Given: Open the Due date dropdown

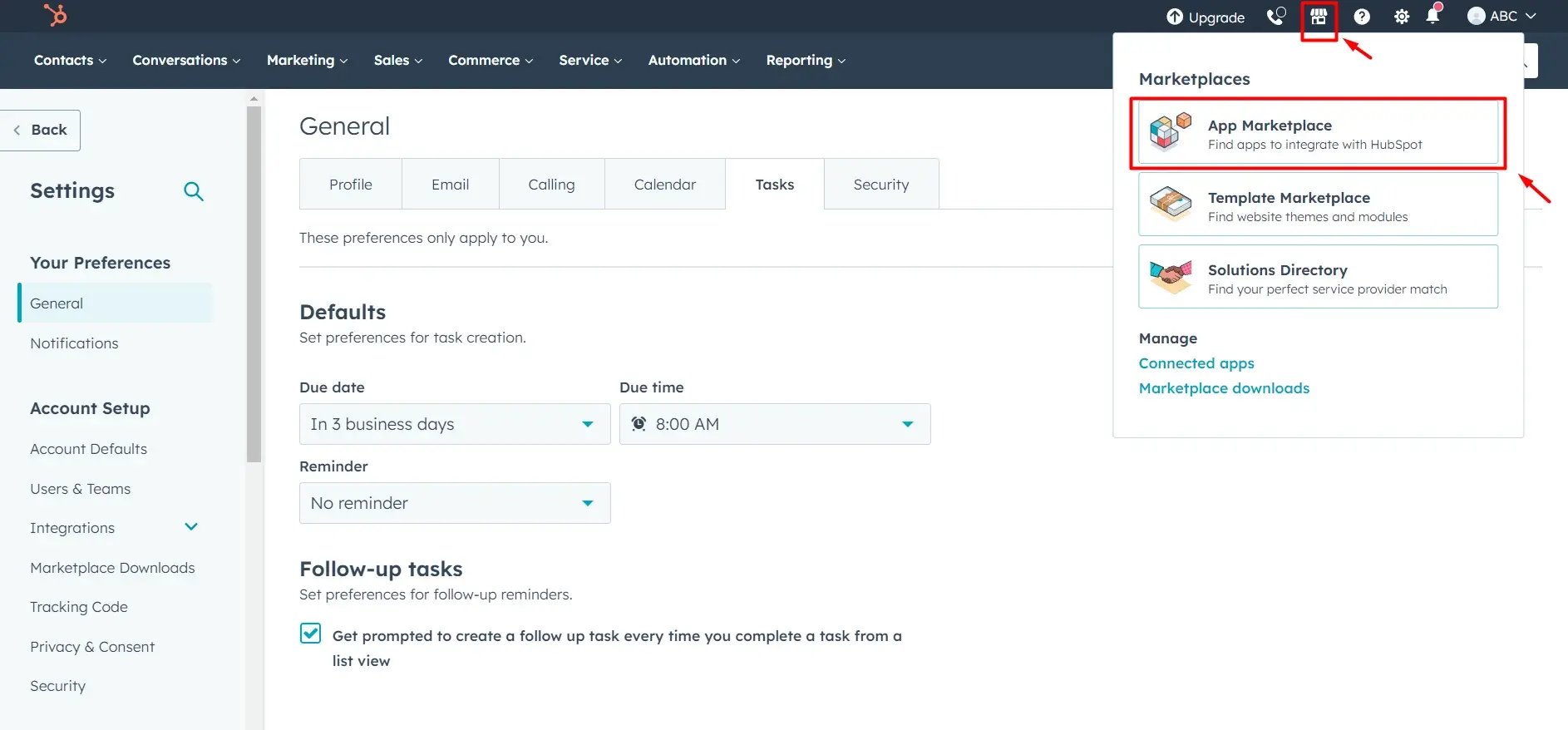Looking at the screenshot, I should coord(455,424).
